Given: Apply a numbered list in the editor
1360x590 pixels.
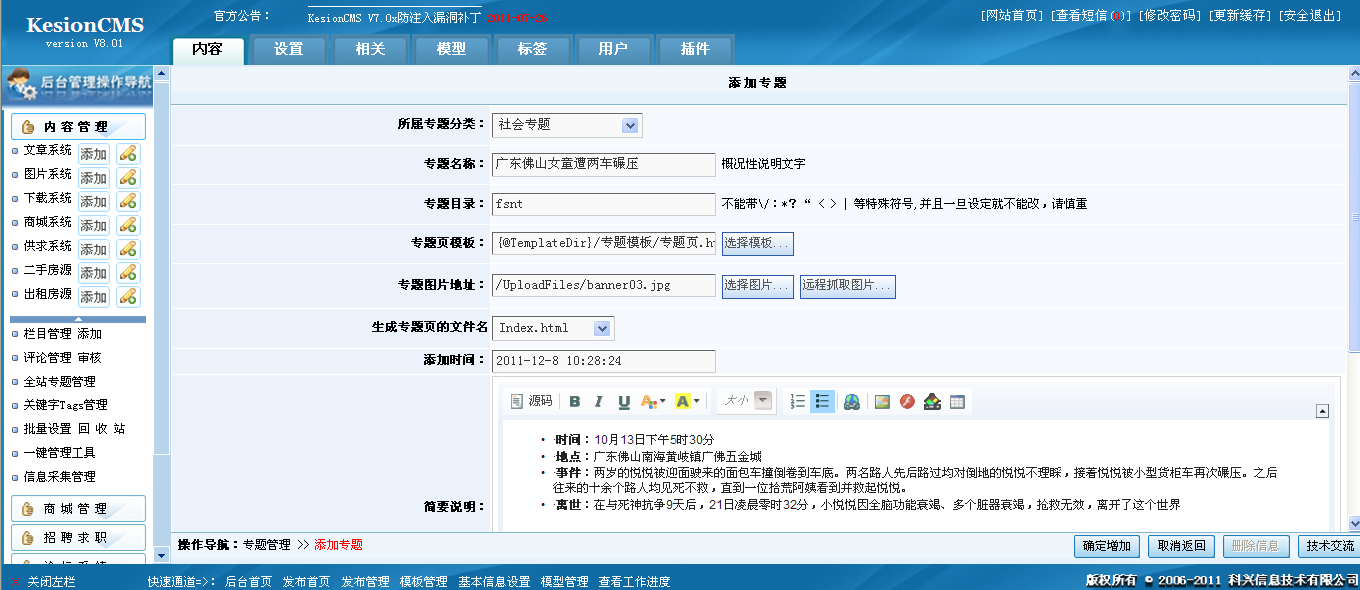Looking at the screenshot, I should click(x=798, y=400).
